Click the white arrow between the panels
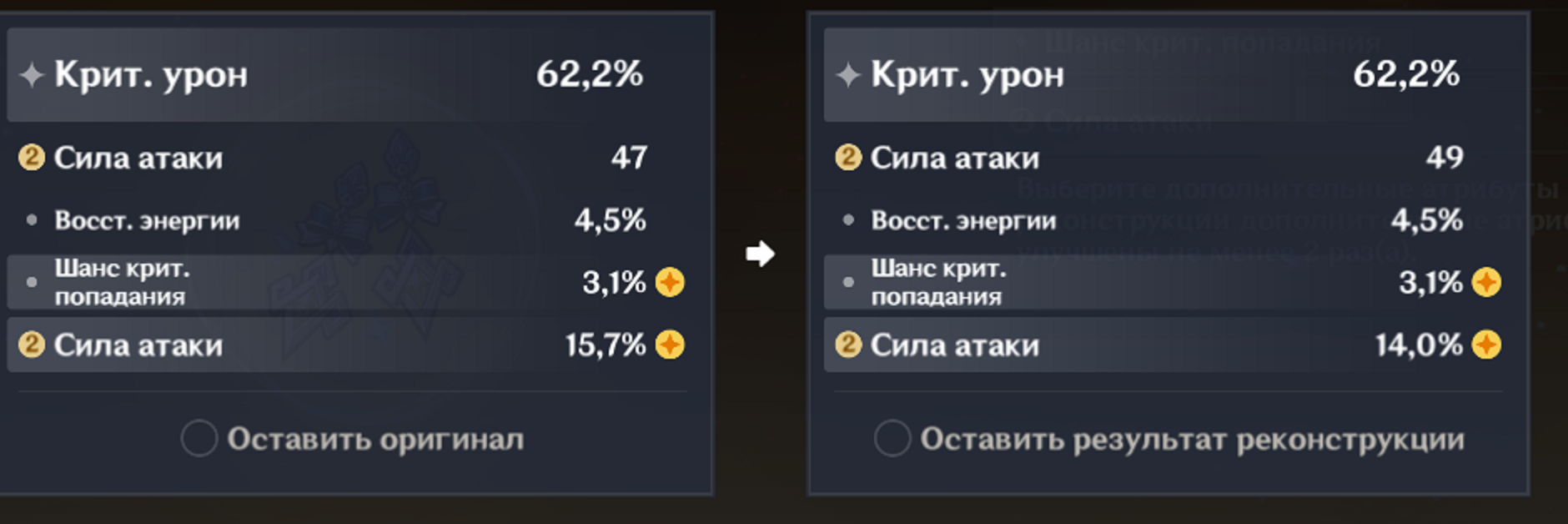Screen dimensions: 1568x524 pyautogui.click(x=760, y=254)
